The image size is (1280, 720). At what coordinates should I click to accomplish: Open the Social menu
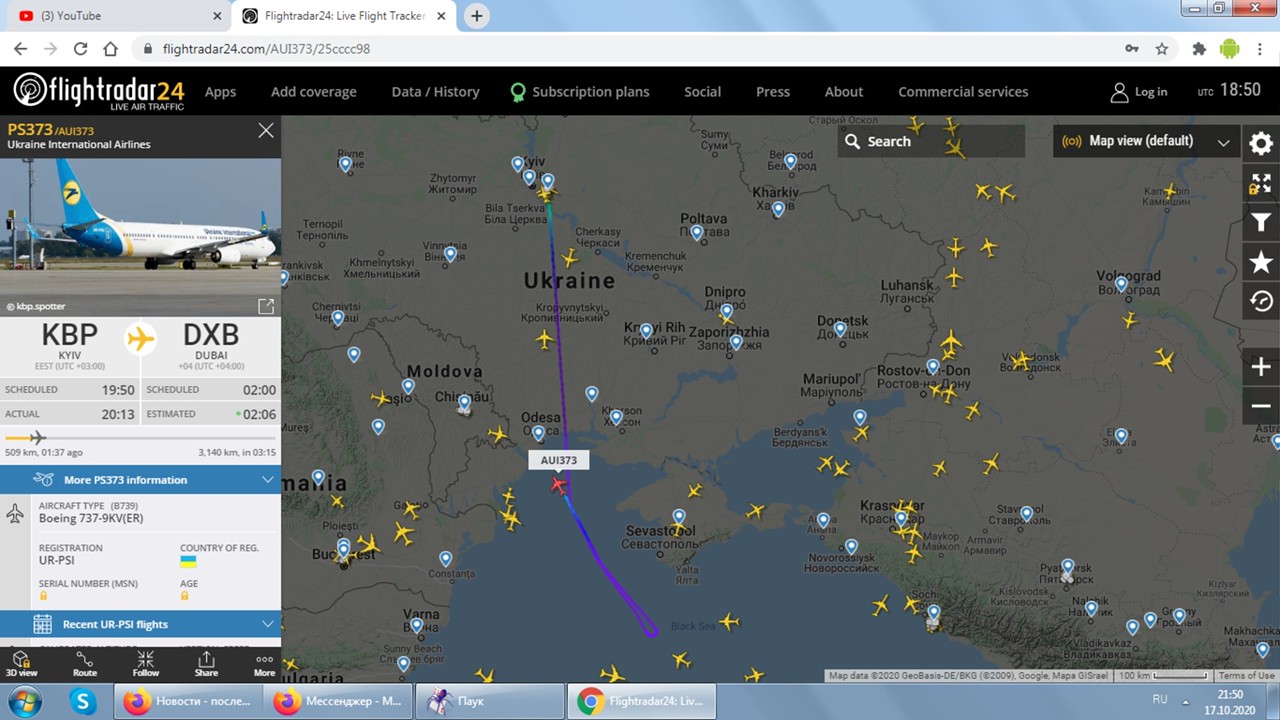click(702, 91)
